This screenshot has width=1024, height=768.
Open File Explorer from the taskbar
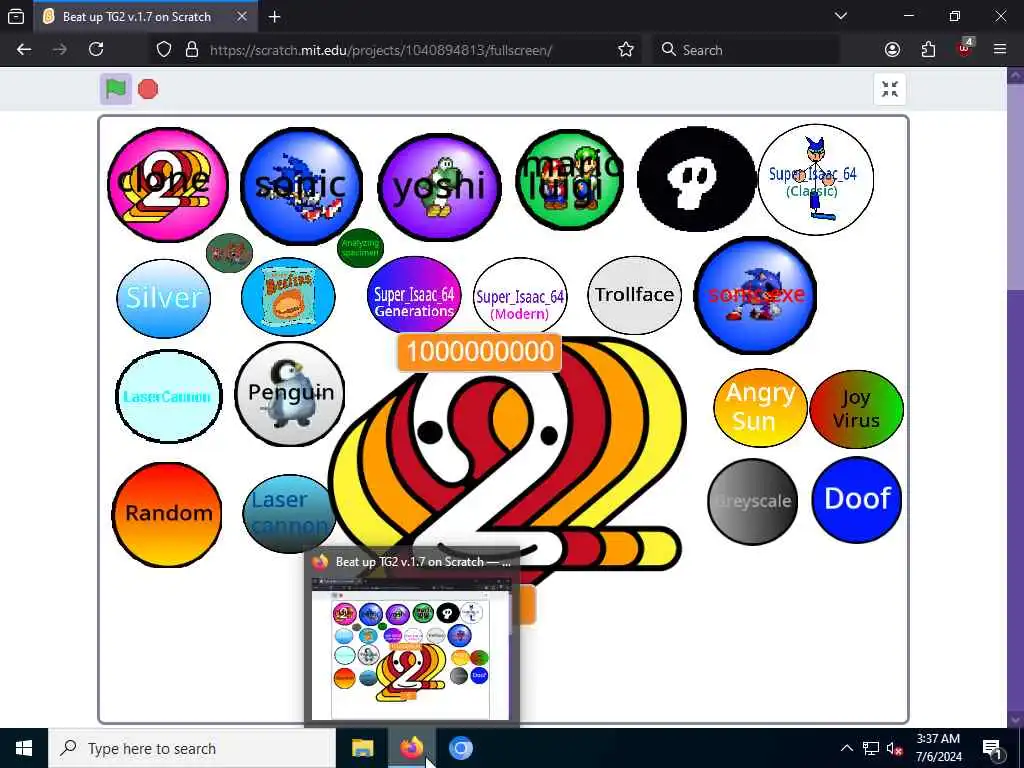coord(362,748)
